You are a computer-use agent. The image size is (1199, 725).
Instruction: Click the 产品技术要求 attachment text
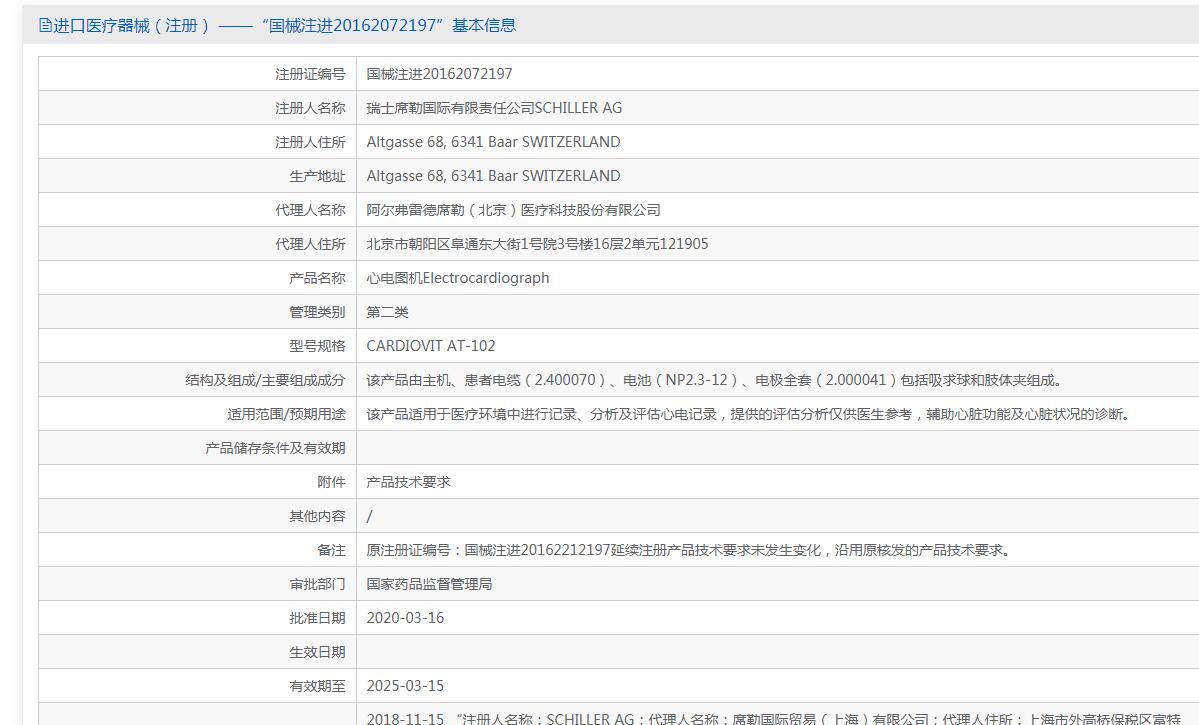point(408,482)
